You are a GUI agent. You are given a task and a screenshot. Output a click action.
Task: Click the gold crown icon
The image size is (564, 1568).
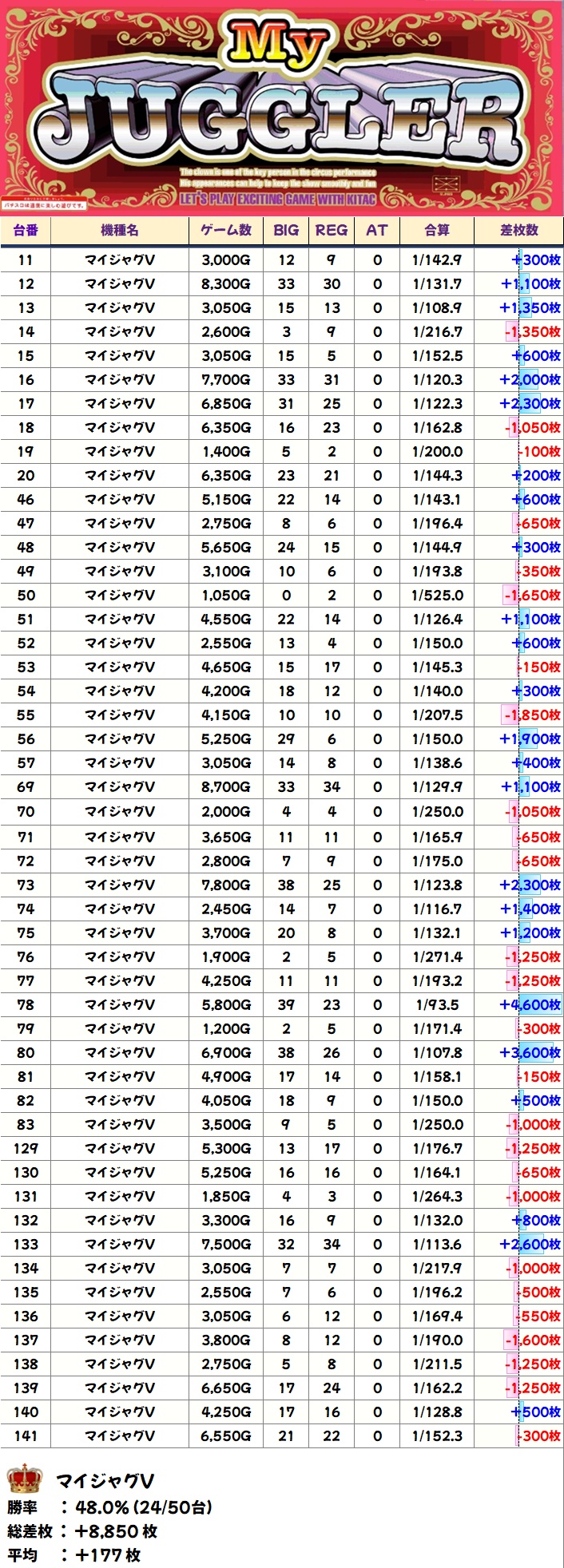pos(24,1479)
